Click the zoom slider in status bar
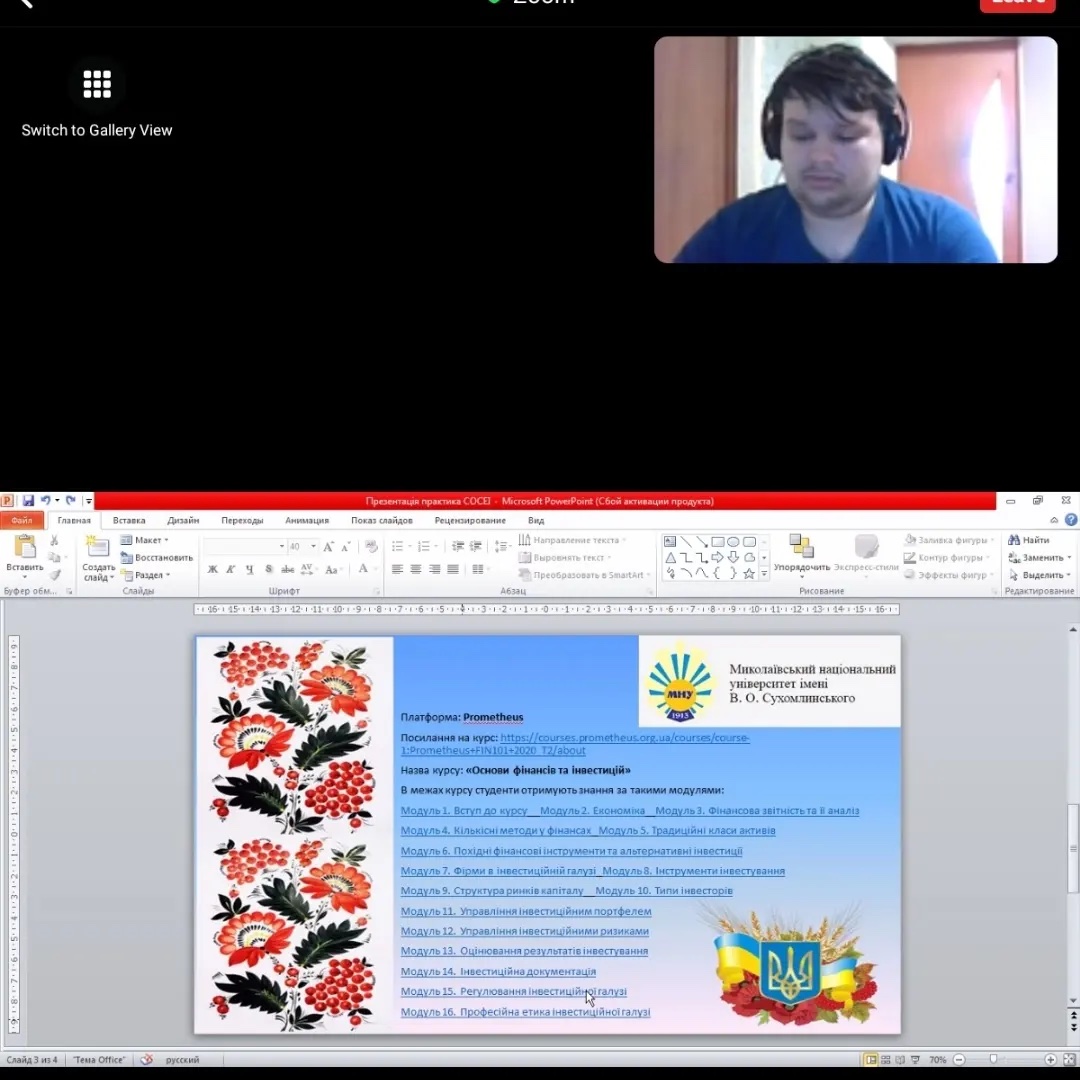The image size is (1080, 1080). coord(993,1059)
